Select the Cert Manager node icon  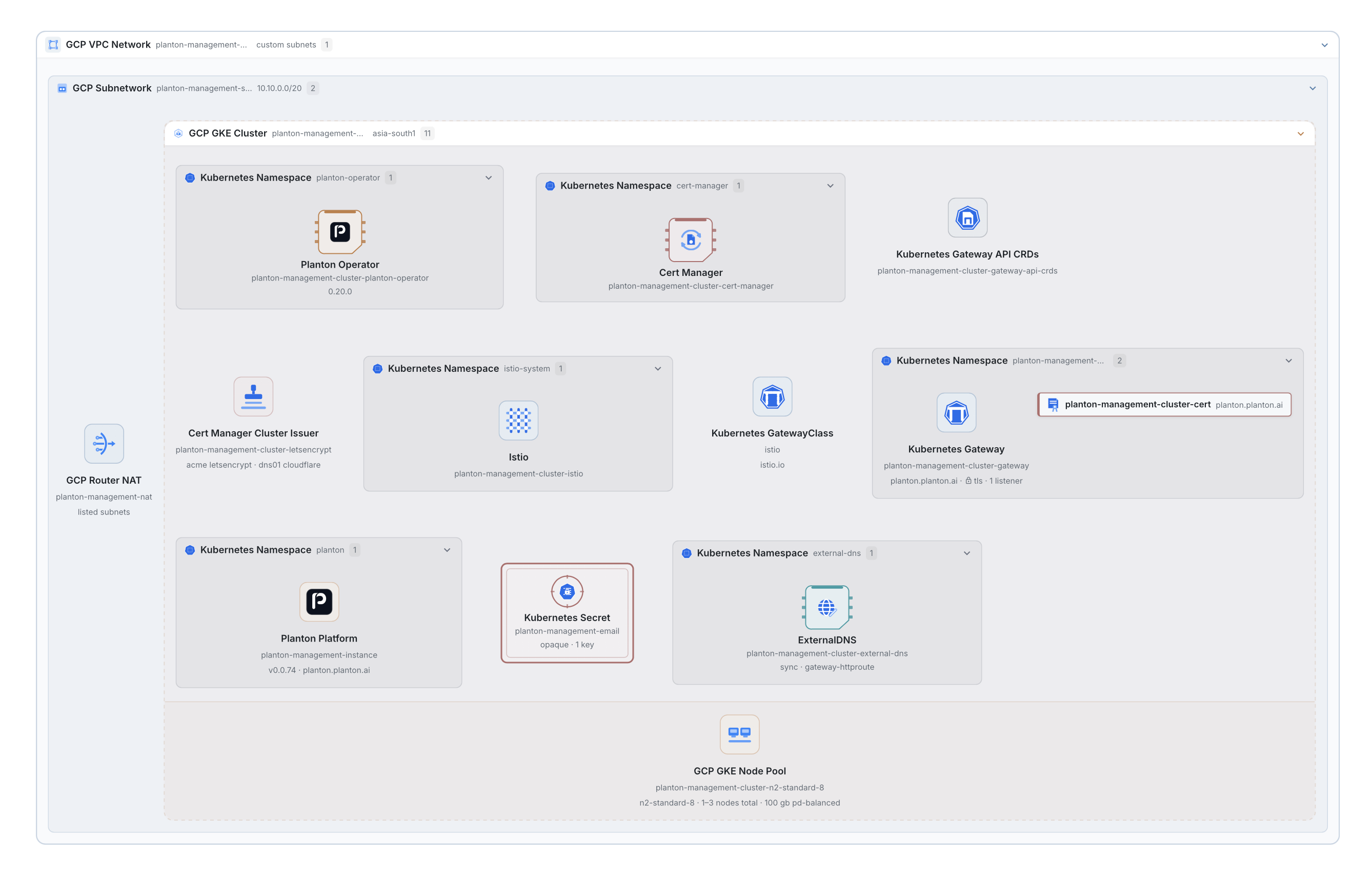[691, 240]
